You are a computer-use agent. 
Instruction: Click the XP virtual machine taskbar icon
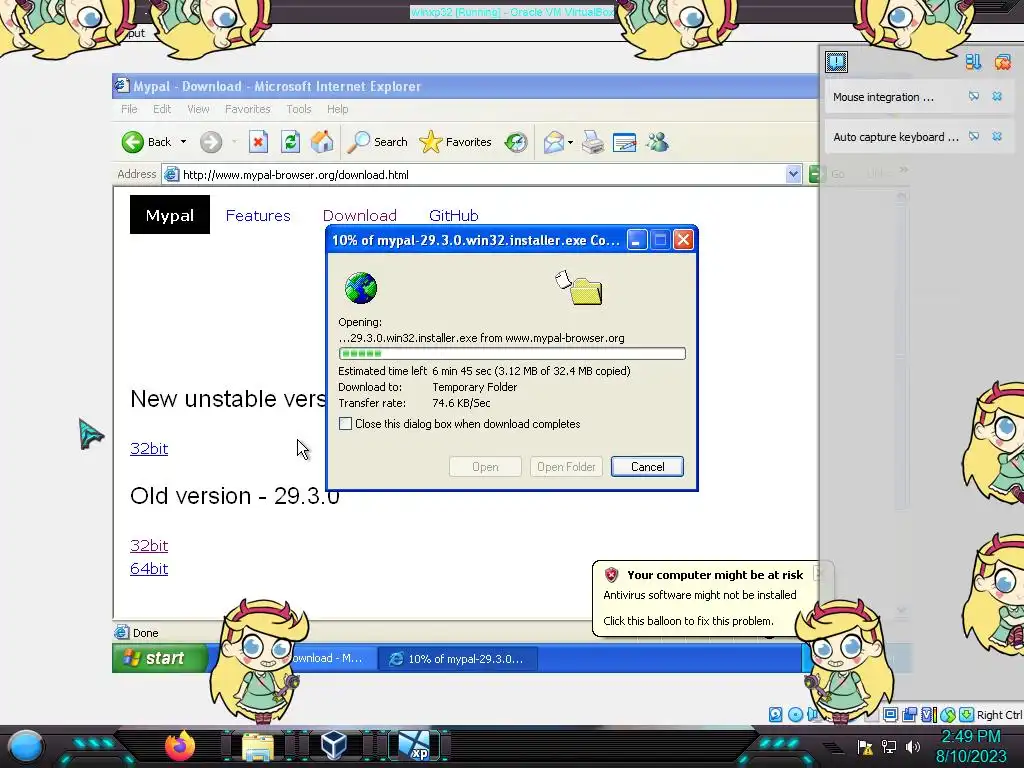[415, 746]
